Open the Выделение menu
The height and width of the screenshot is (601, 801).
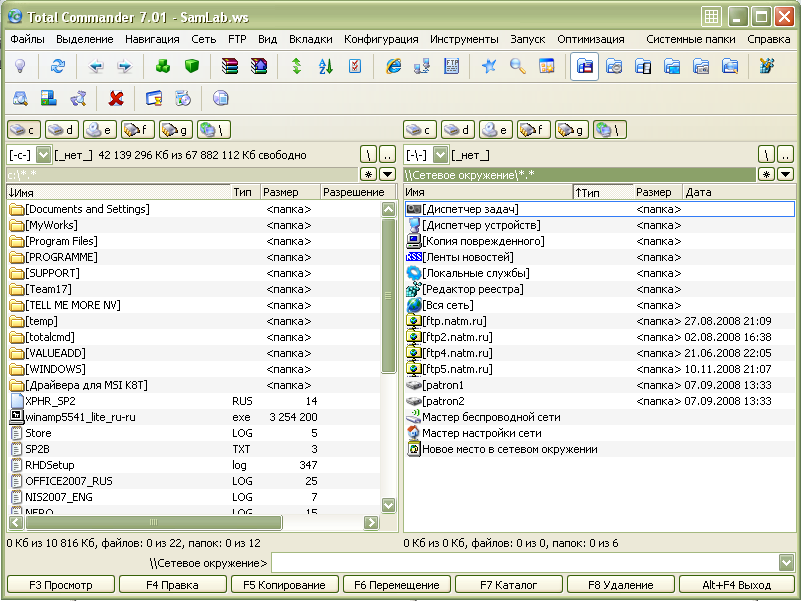[x=85, y=39]
